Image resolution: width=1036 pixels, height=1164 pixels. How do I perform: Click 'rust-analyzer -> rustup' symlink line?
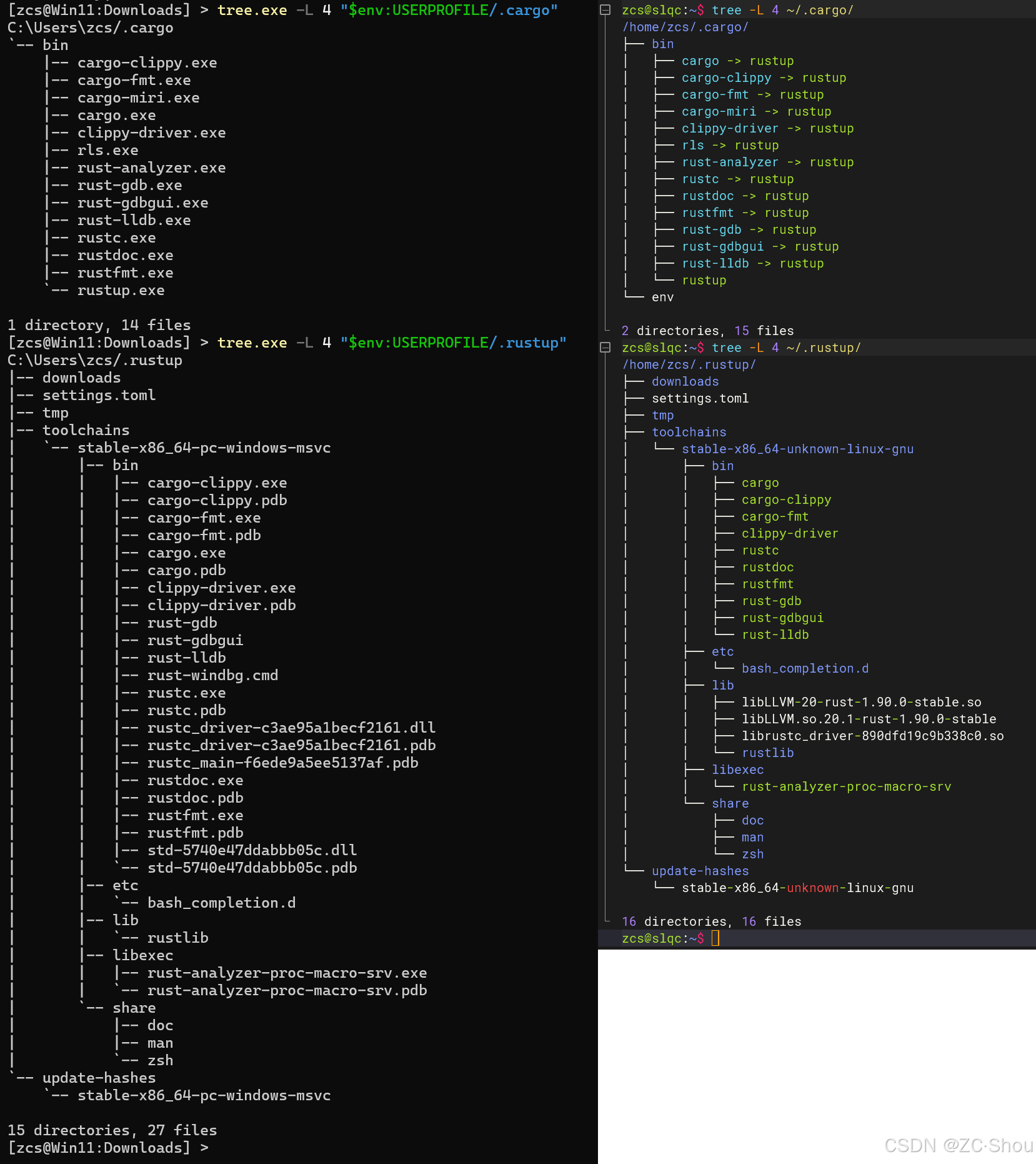point(767,162)
